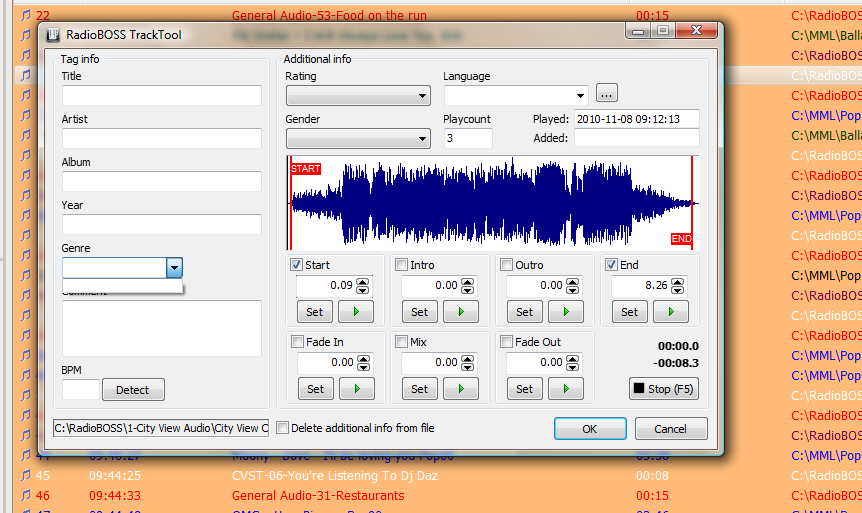Detect the track BPM

point(132,390)
